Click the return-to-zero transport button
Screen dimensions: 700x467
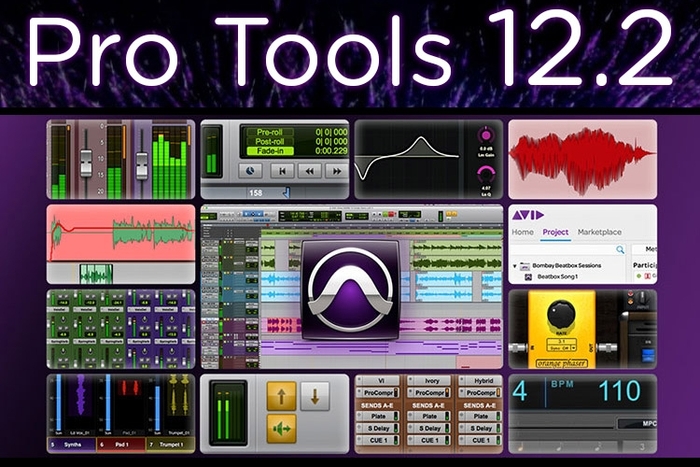pos(282,171)
